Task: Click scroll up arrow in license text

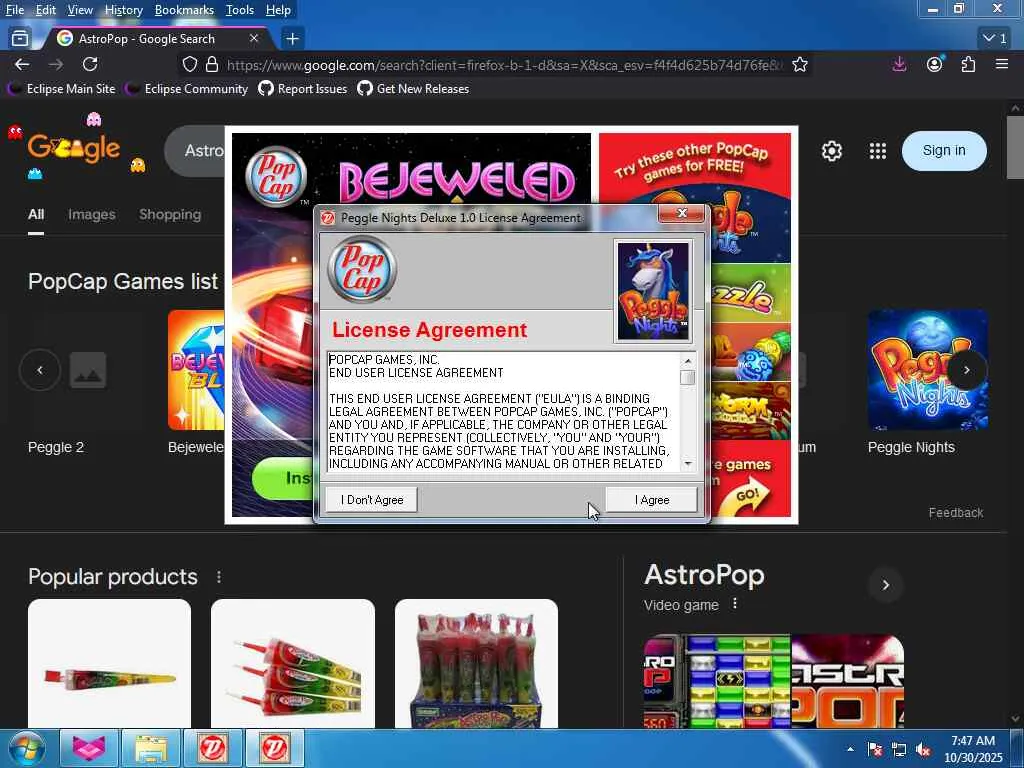Action: click(x=688, y=360)
